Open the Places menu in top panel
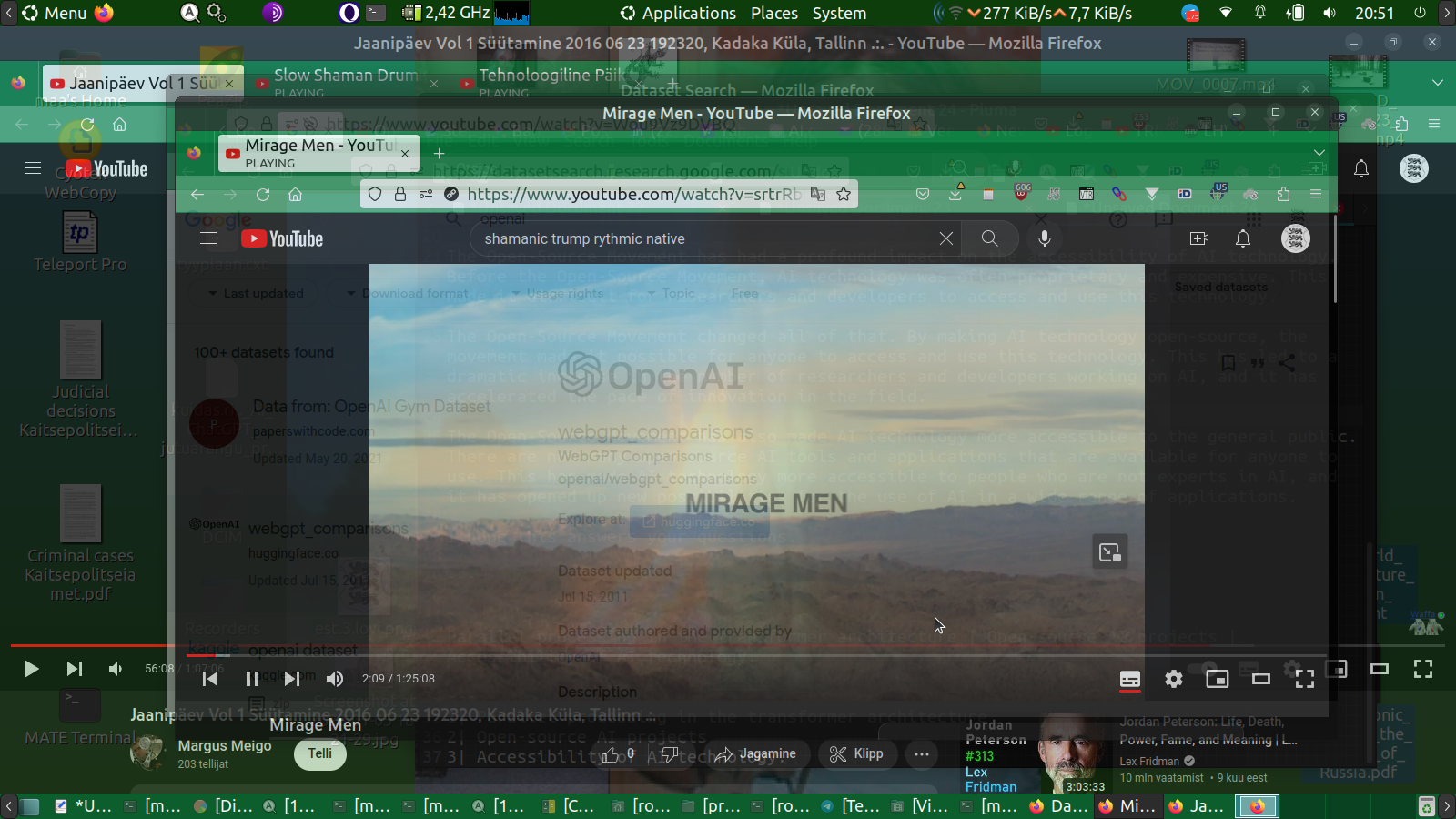1456x819 pixels. (x=774, y=13)
